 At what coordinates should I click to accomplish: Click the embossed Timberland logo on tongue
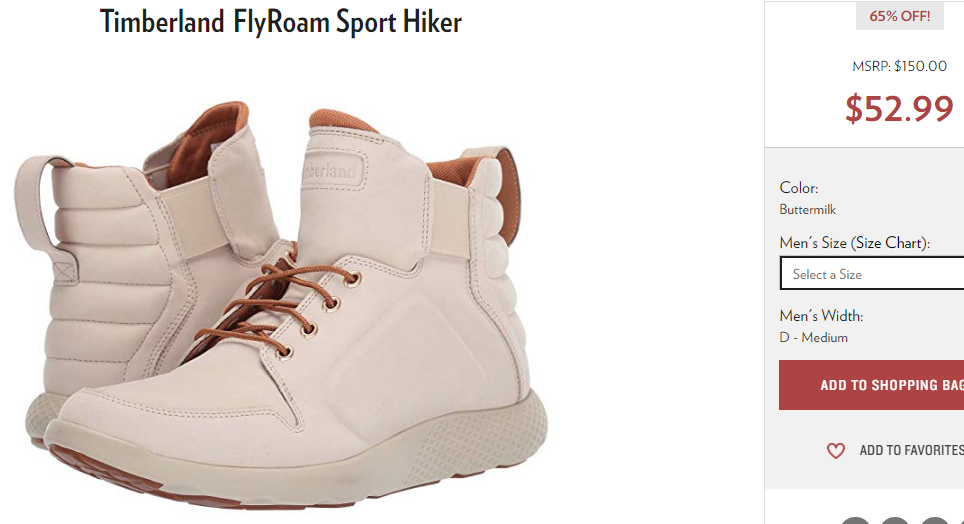point(332,169)
